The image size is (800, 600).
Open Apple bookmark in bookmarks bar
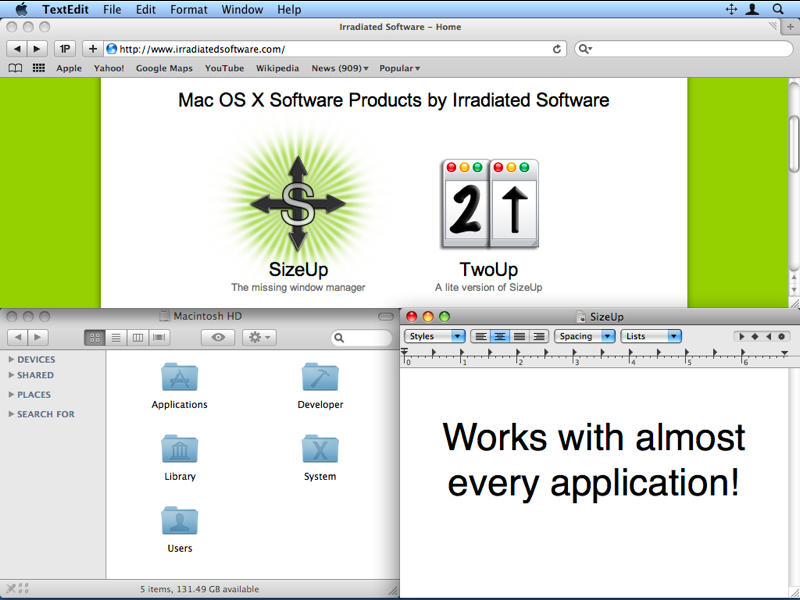click(x=69, y=68)
